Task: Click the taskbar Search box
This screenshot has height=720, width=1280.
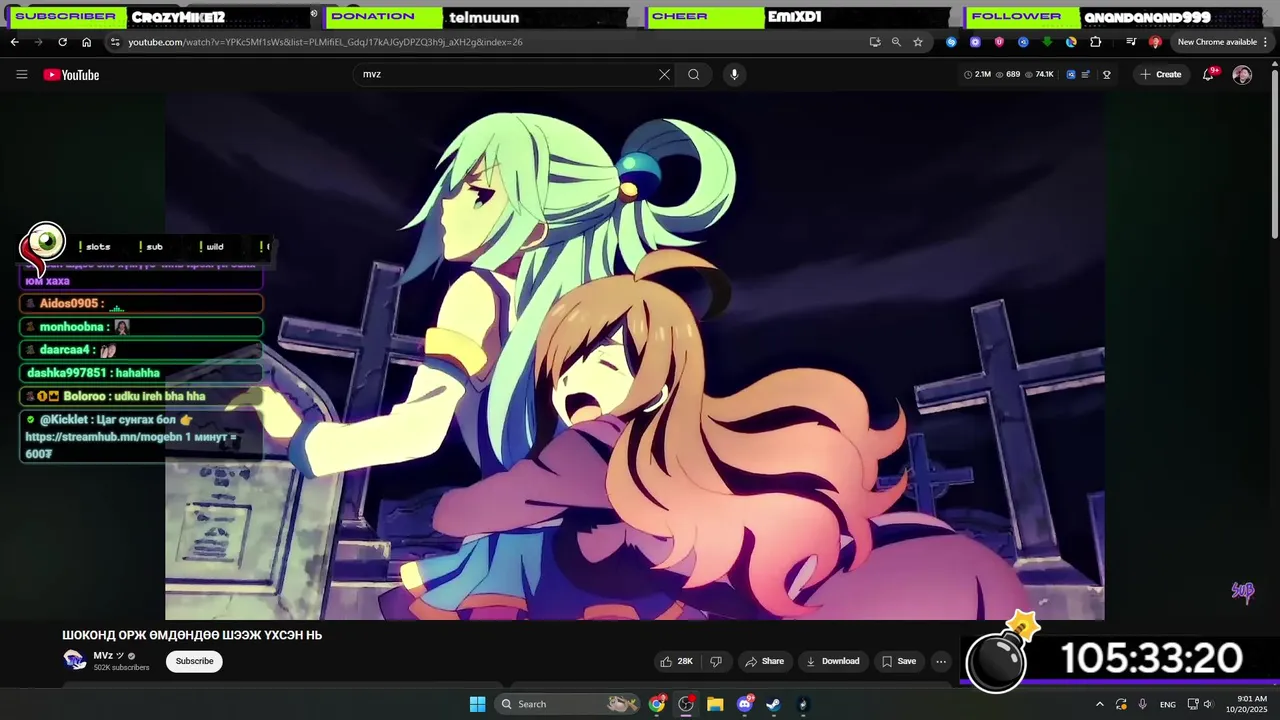Action: point(567,704)
